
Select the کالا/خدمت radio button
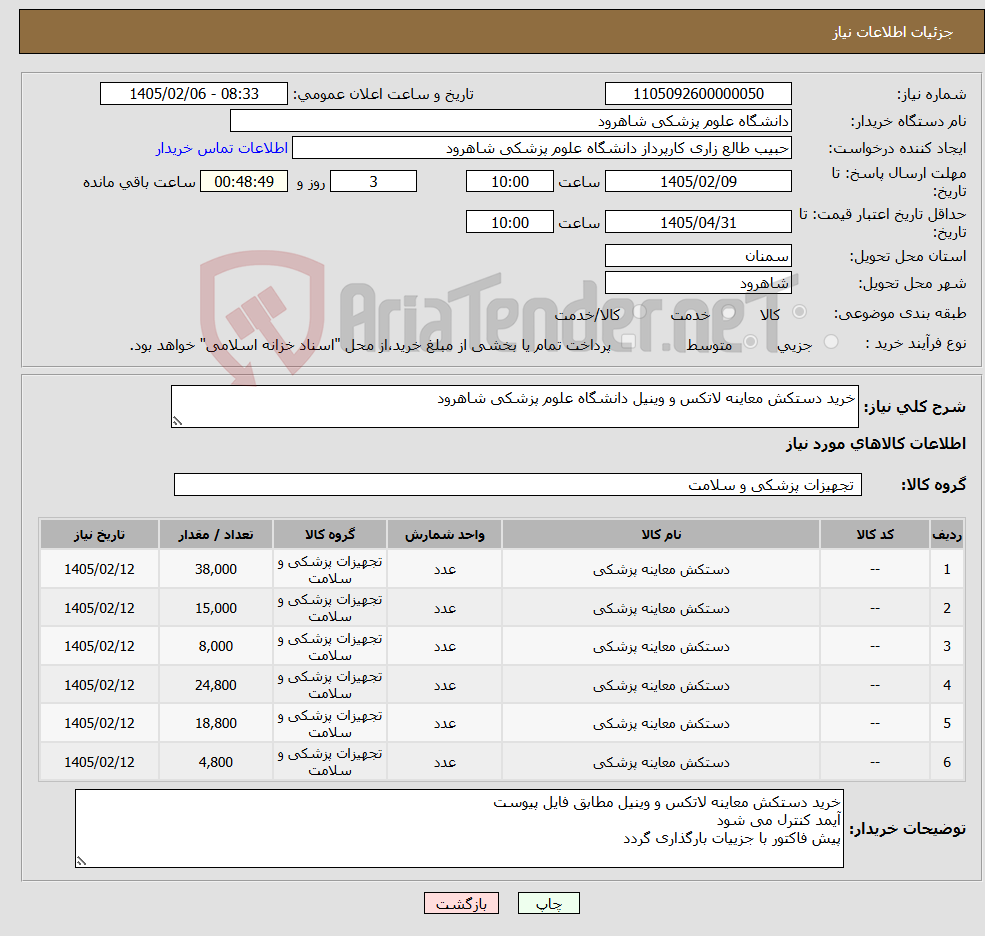point(639,312)
